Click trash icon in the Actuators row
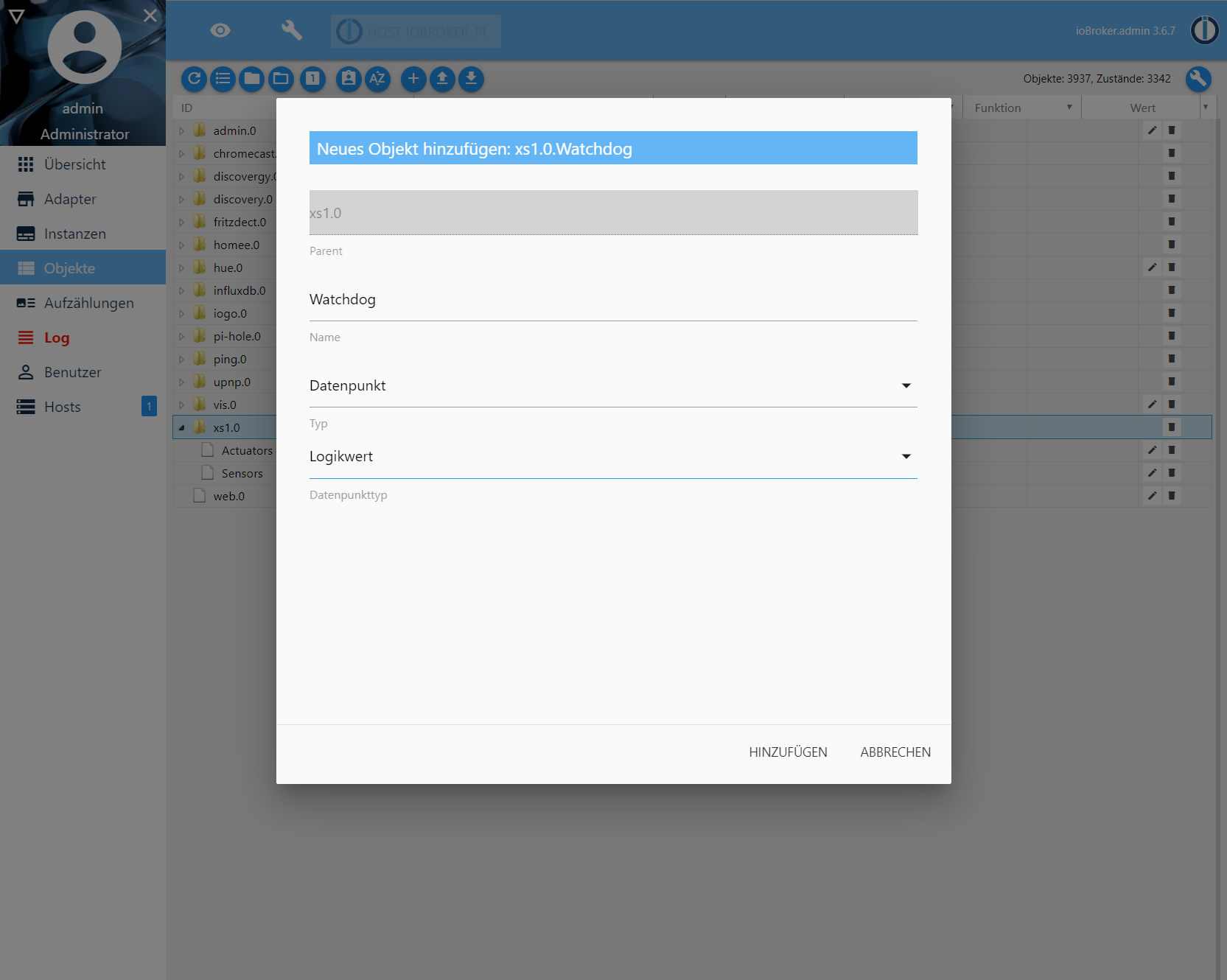Screen dimensions: 1227x980 1171,450
